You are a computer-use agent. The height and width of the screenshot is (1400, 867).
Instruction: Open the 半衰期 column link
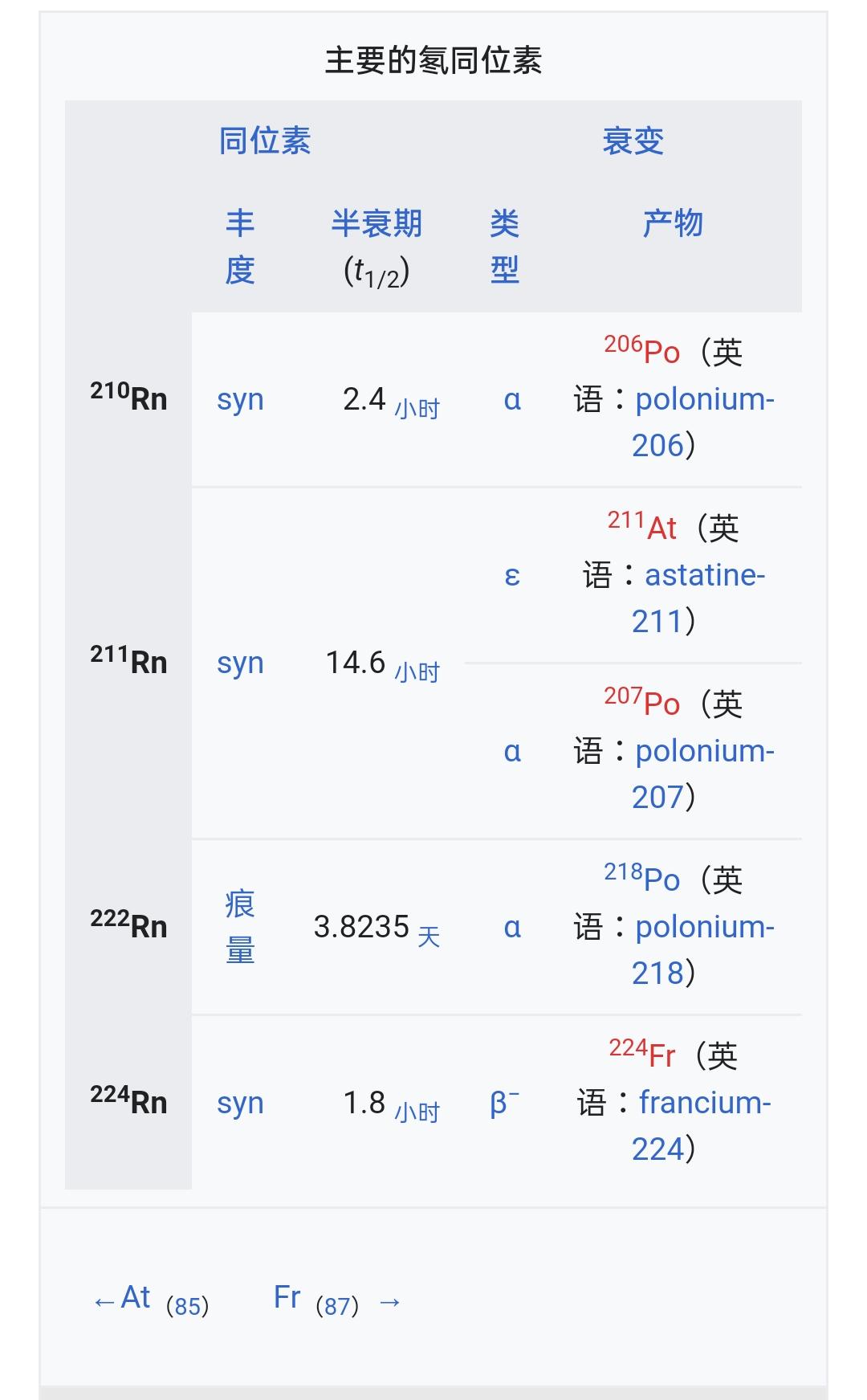(377, 223)
